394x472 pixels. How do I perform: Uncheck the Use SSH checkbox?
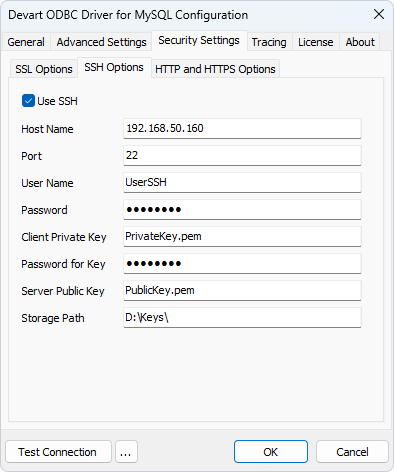pos(28,101)
